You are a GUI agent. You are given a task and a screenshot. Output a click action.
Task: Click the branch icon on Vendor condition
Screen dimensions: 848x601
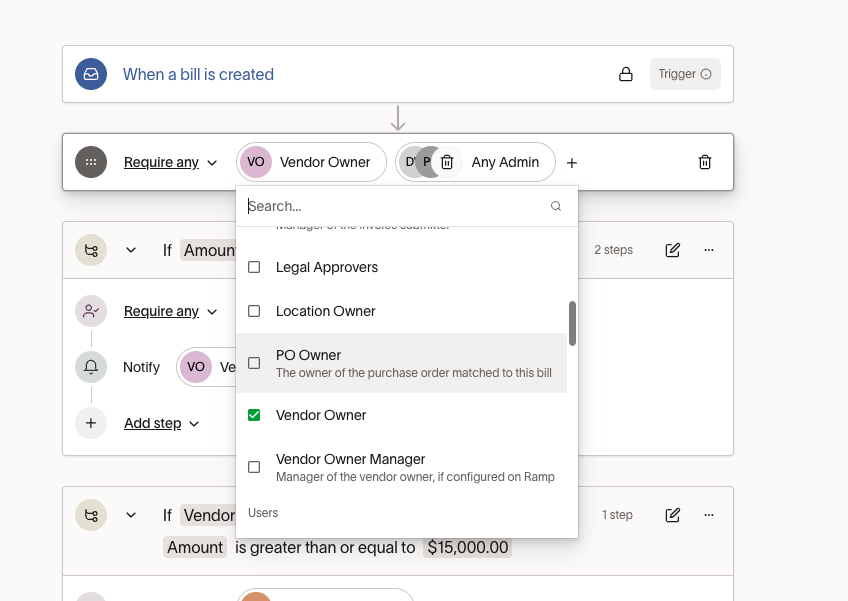[91, 515]
